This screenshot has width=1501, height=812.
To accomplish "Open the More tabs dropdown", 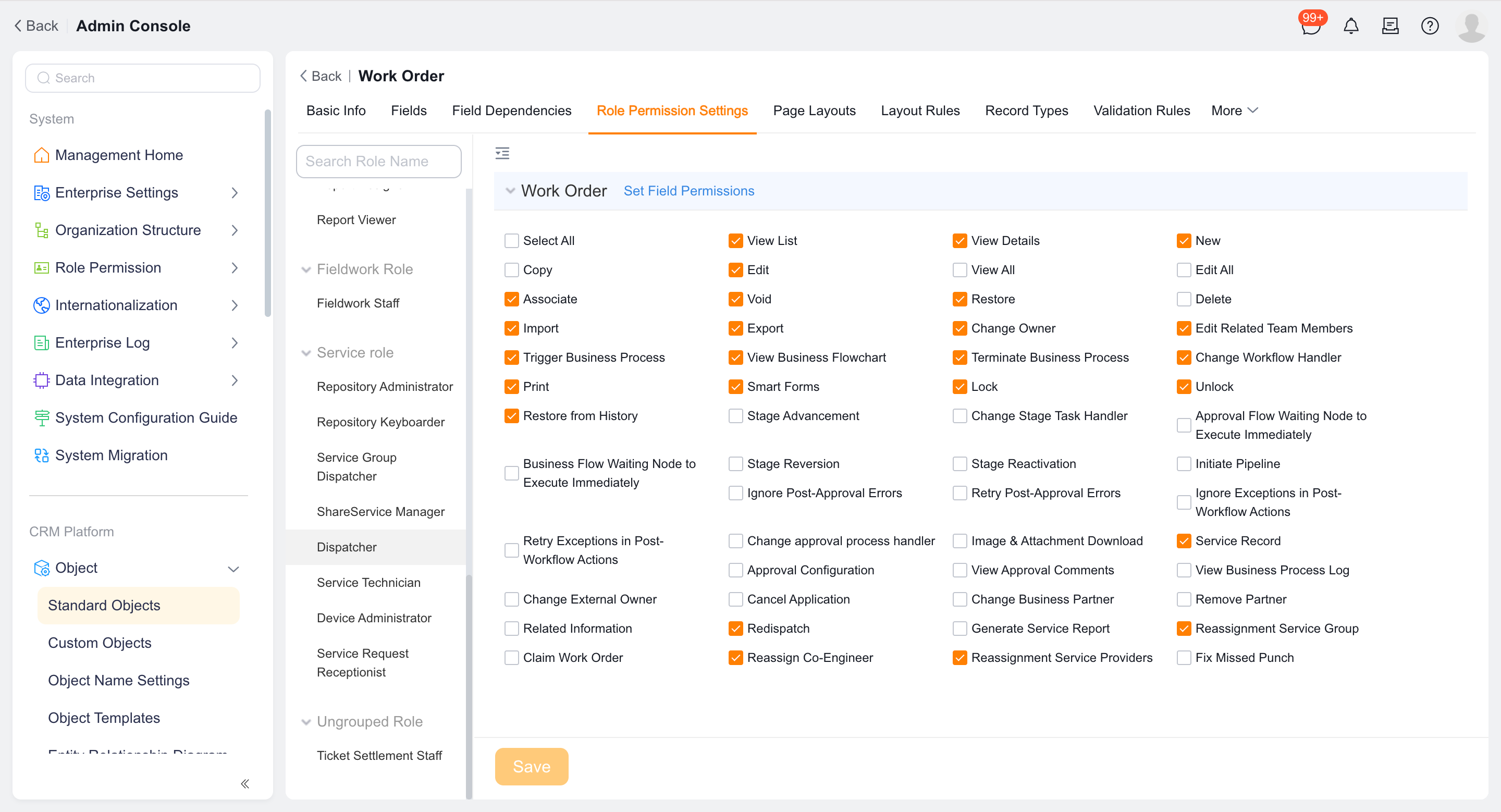I will click(1235, 110).
